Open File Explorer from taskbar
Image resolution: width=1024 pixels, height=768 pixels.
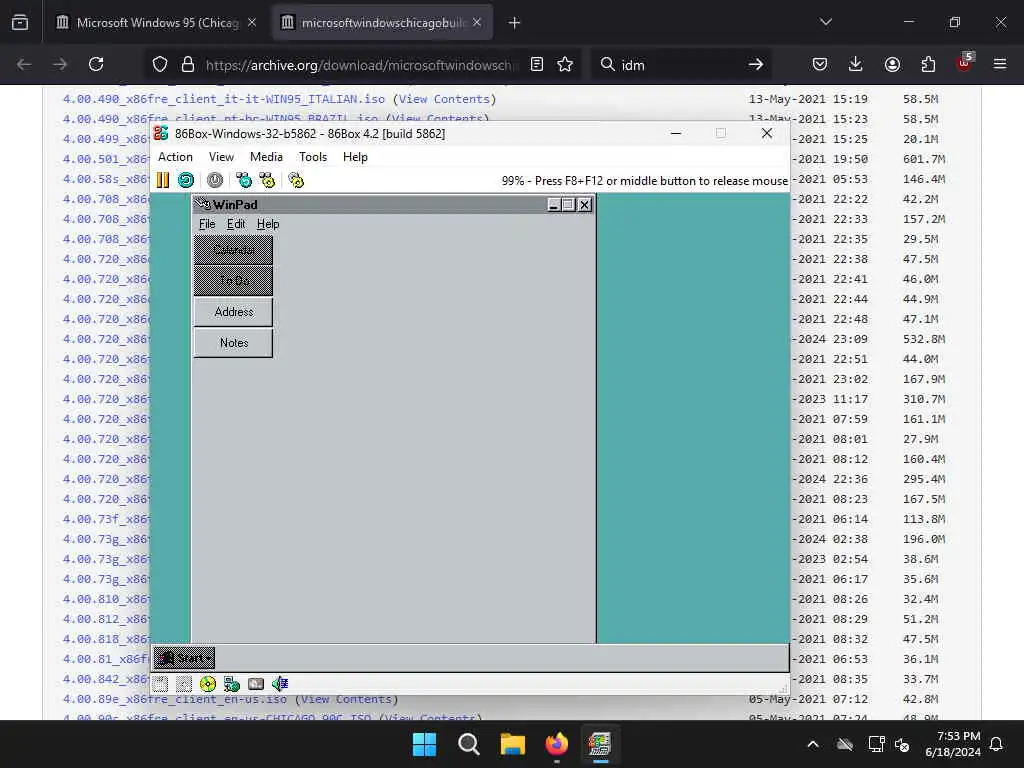tap(513, 744)
